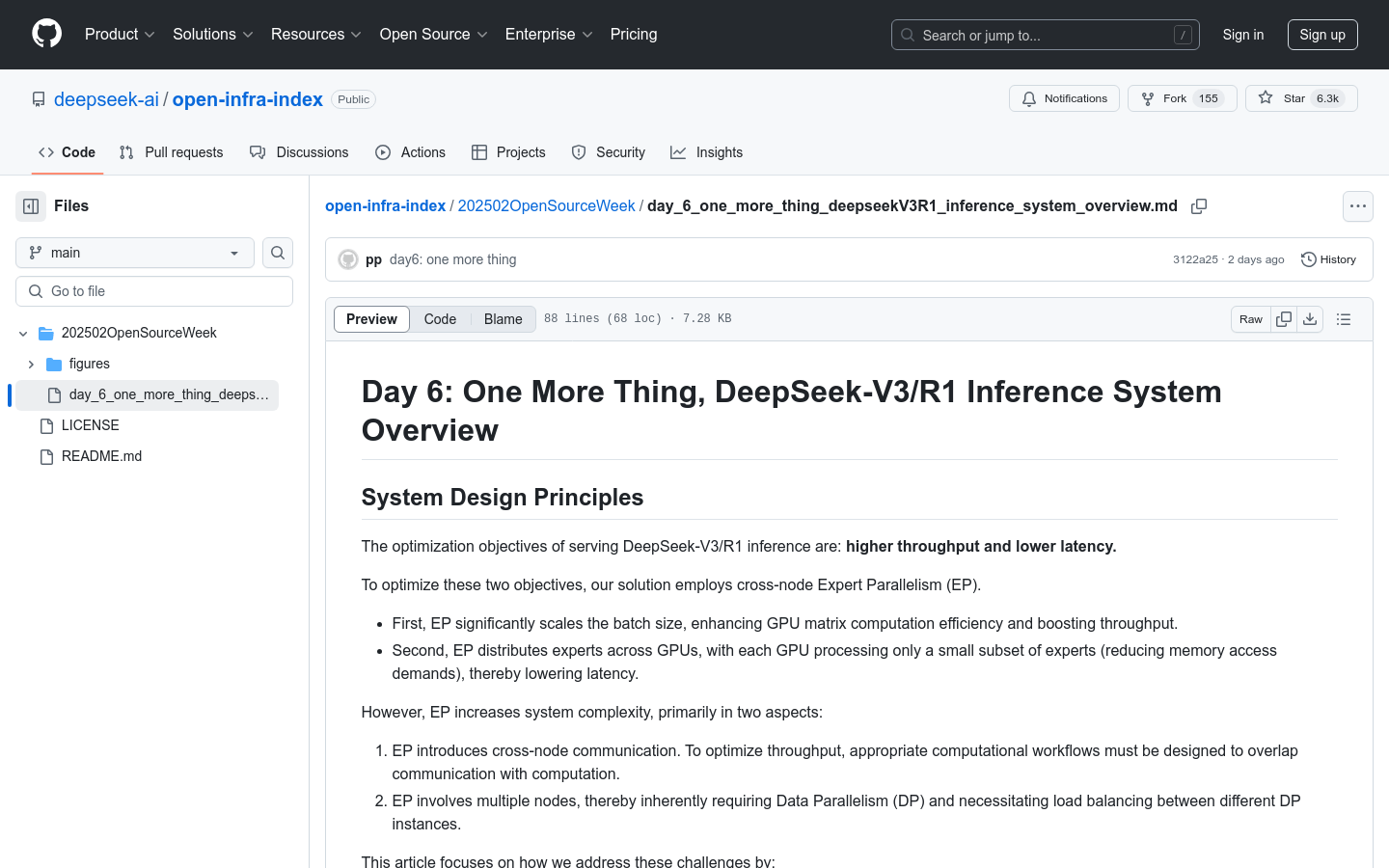Expand the Enterprise menu
The image size is (1389, 868).
(549, 34)
